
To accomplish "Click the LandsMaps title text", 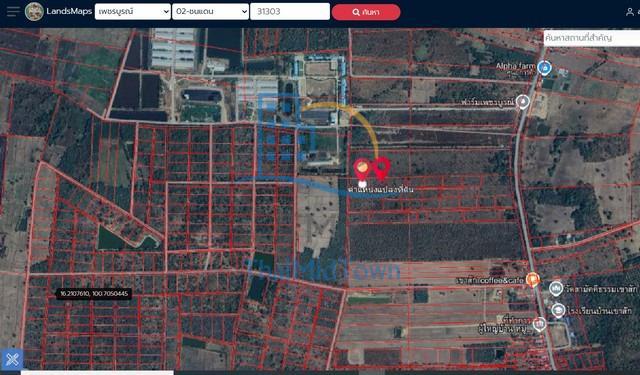I will click(x=69, y=11).
